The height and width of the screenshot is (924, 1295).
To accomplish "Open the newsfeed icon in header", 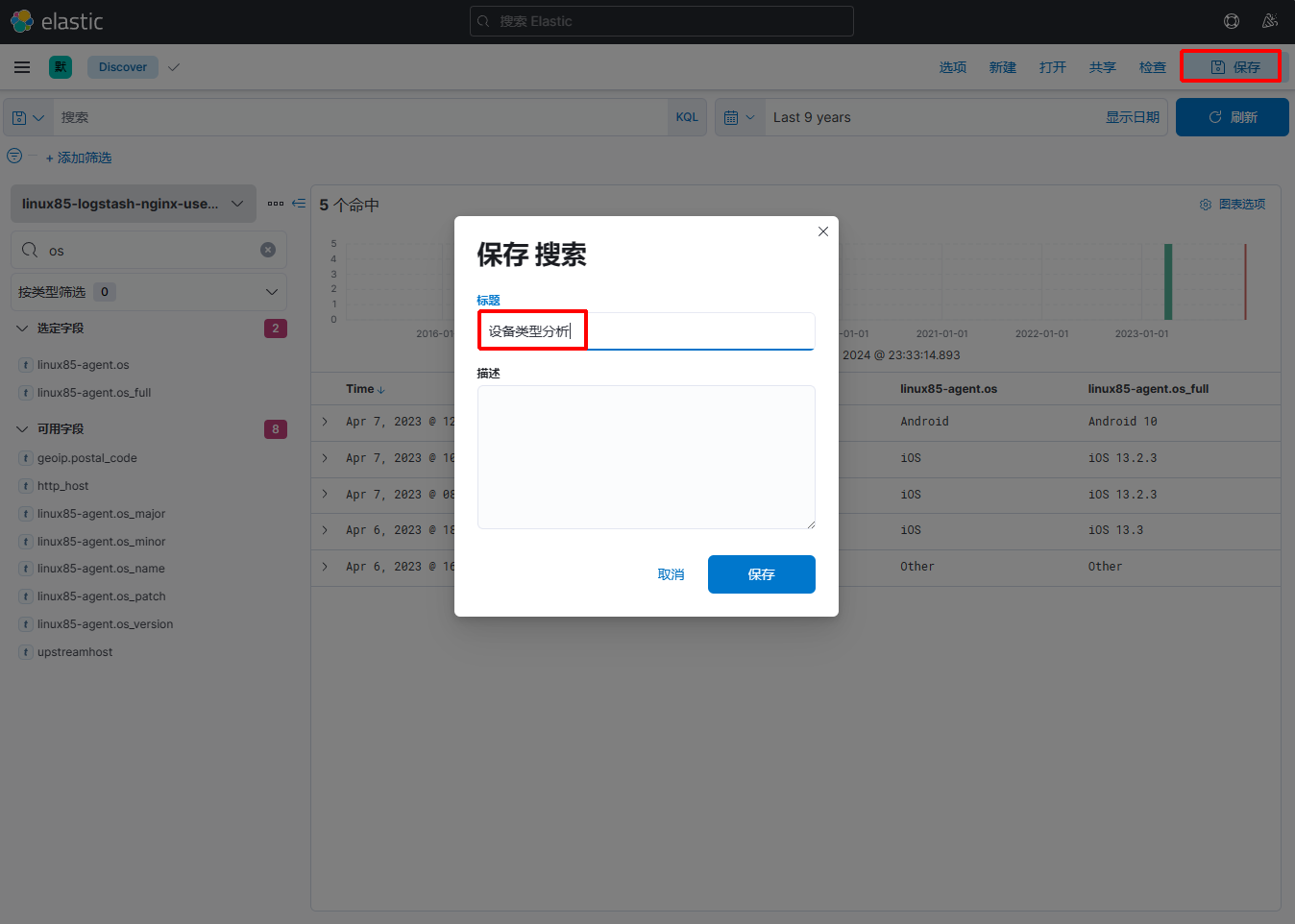I will click(x=1270, y=21).
